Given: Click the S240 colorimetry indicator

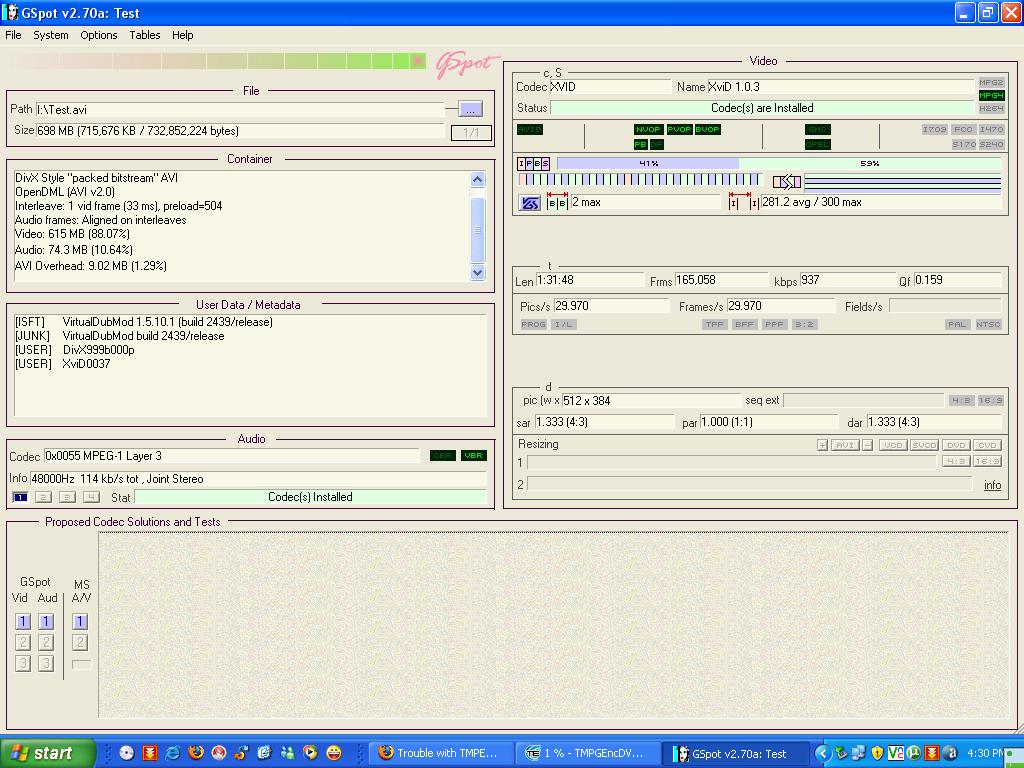Looking at the screenshot, I should click(991, 144).
